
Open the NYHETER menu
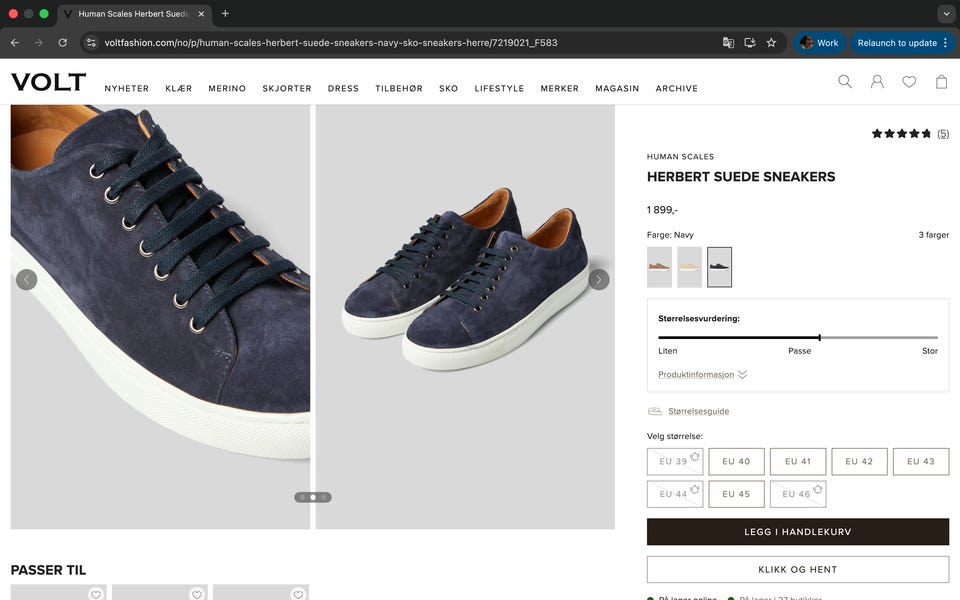coord(127,88)
